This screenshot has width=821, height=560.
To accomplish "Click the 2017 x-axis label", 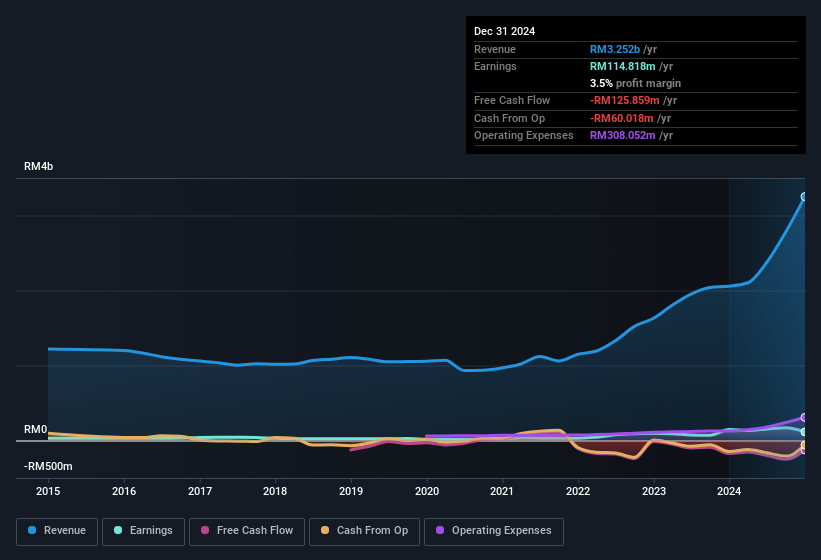I will (200, 491).
